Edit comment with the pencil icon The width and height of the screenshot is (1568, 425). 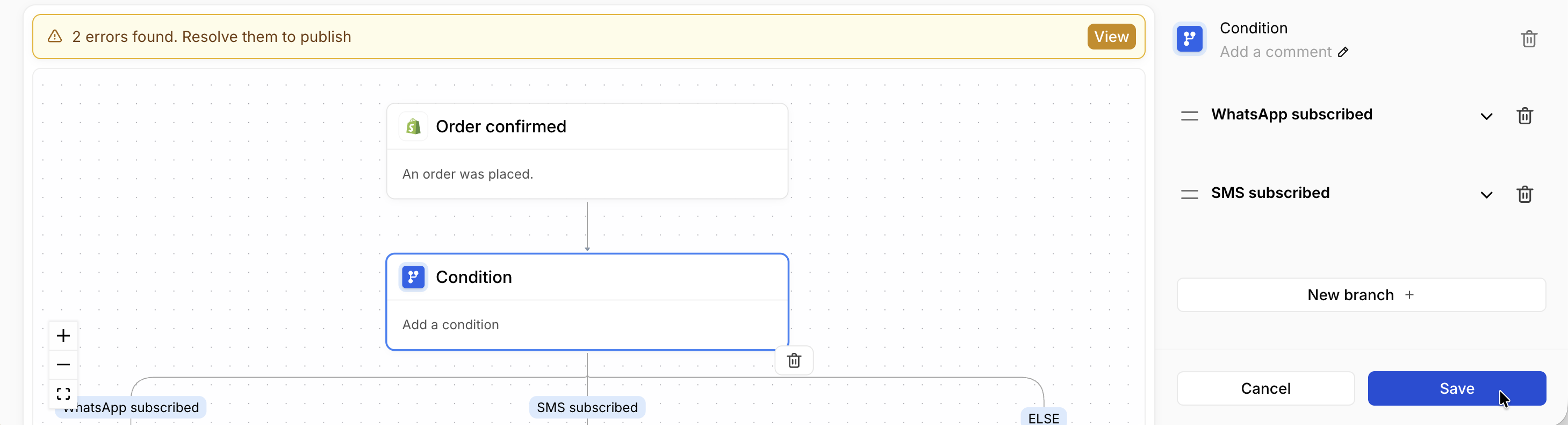(x=1343, y=52)
